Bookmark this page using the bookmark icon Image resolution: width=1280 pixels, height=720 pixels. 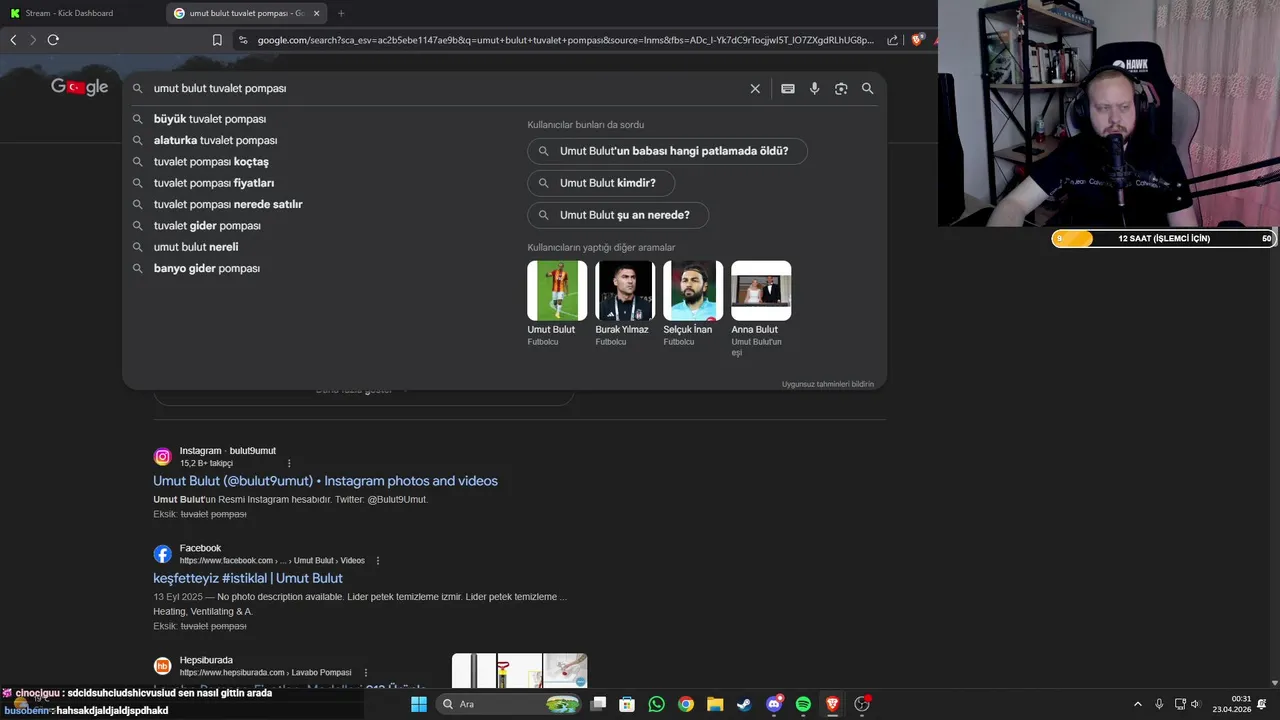click(x=217, y=40)
